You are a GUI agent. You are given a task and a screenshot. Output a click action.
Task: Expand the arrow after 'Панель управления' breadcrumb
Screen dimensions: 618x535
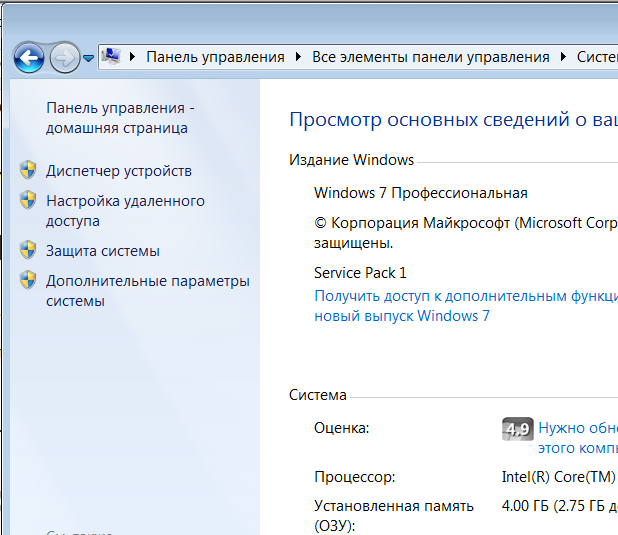[298, 57]
